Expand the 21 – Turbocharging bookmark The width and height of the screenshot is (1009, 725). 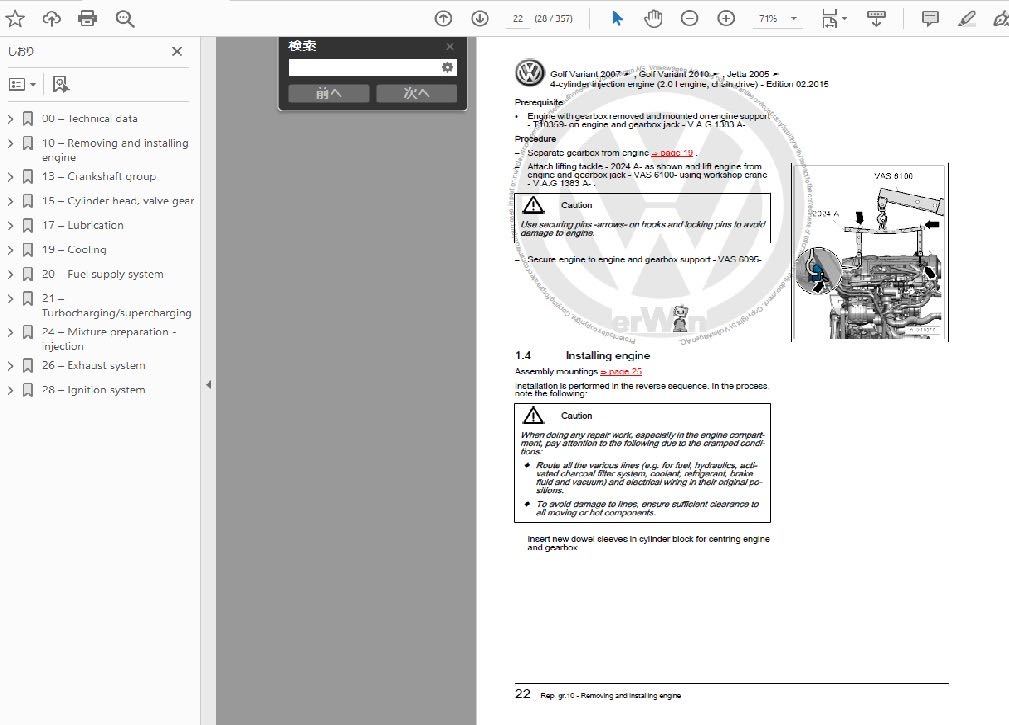click(x=10, y=298)
